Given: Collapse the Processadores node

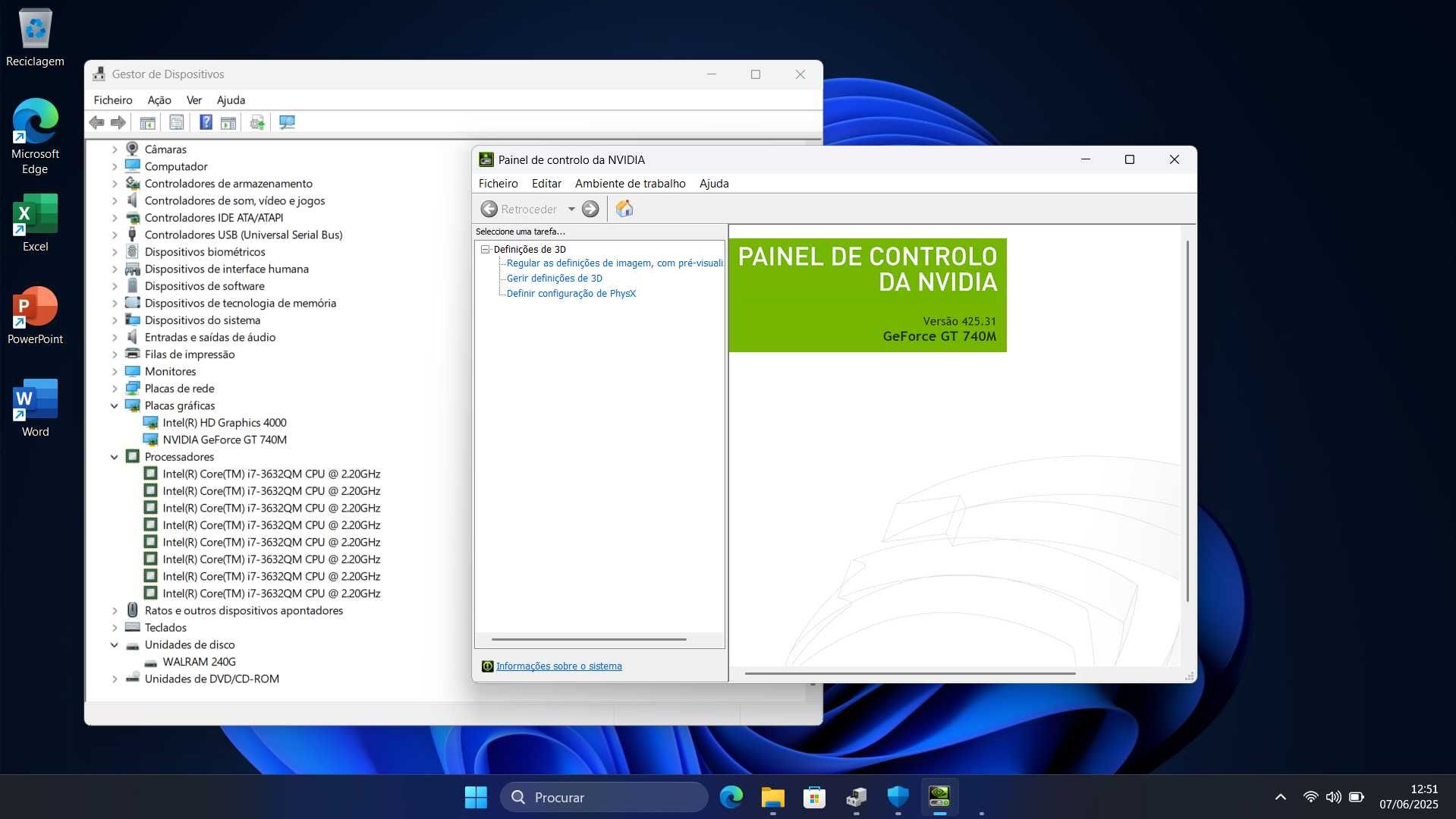Looking at the screenshot, I should 115,457.
